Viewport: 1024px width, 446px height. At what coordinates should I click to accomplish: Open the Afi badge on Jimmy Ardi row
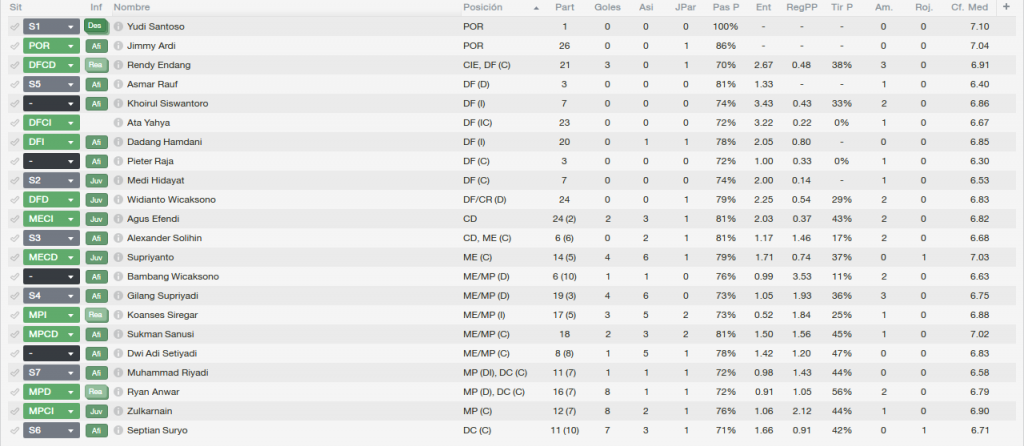click(96, 46)
